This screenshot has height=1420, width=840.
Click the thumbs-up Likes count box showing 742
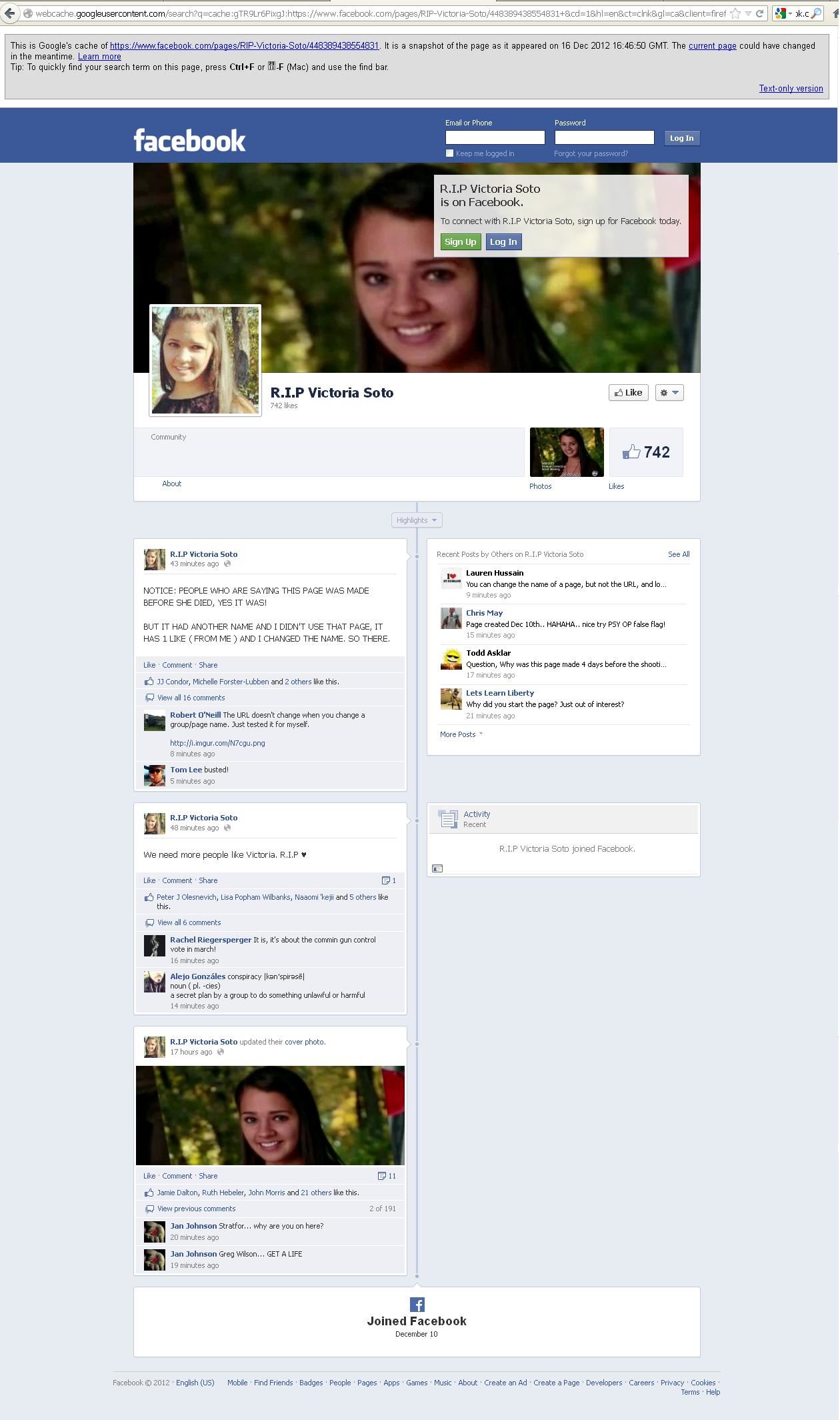click(646, 452)
